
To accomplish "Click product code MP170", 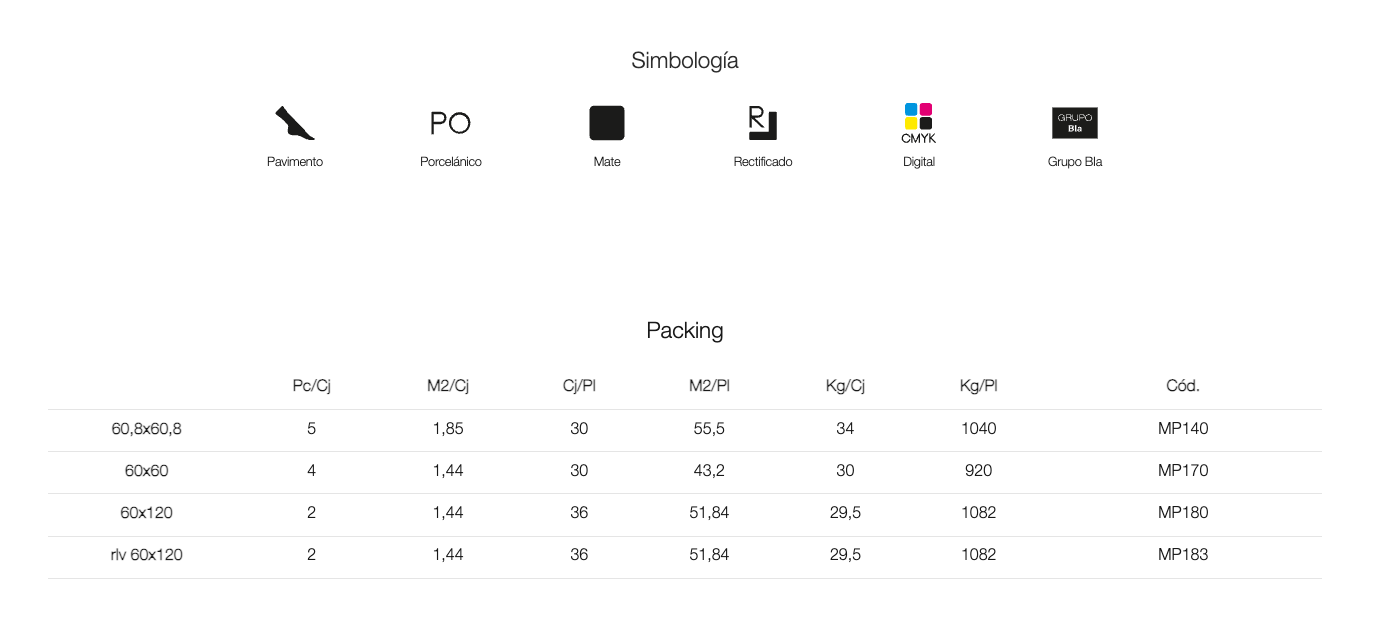I will tap(1183, 471).
